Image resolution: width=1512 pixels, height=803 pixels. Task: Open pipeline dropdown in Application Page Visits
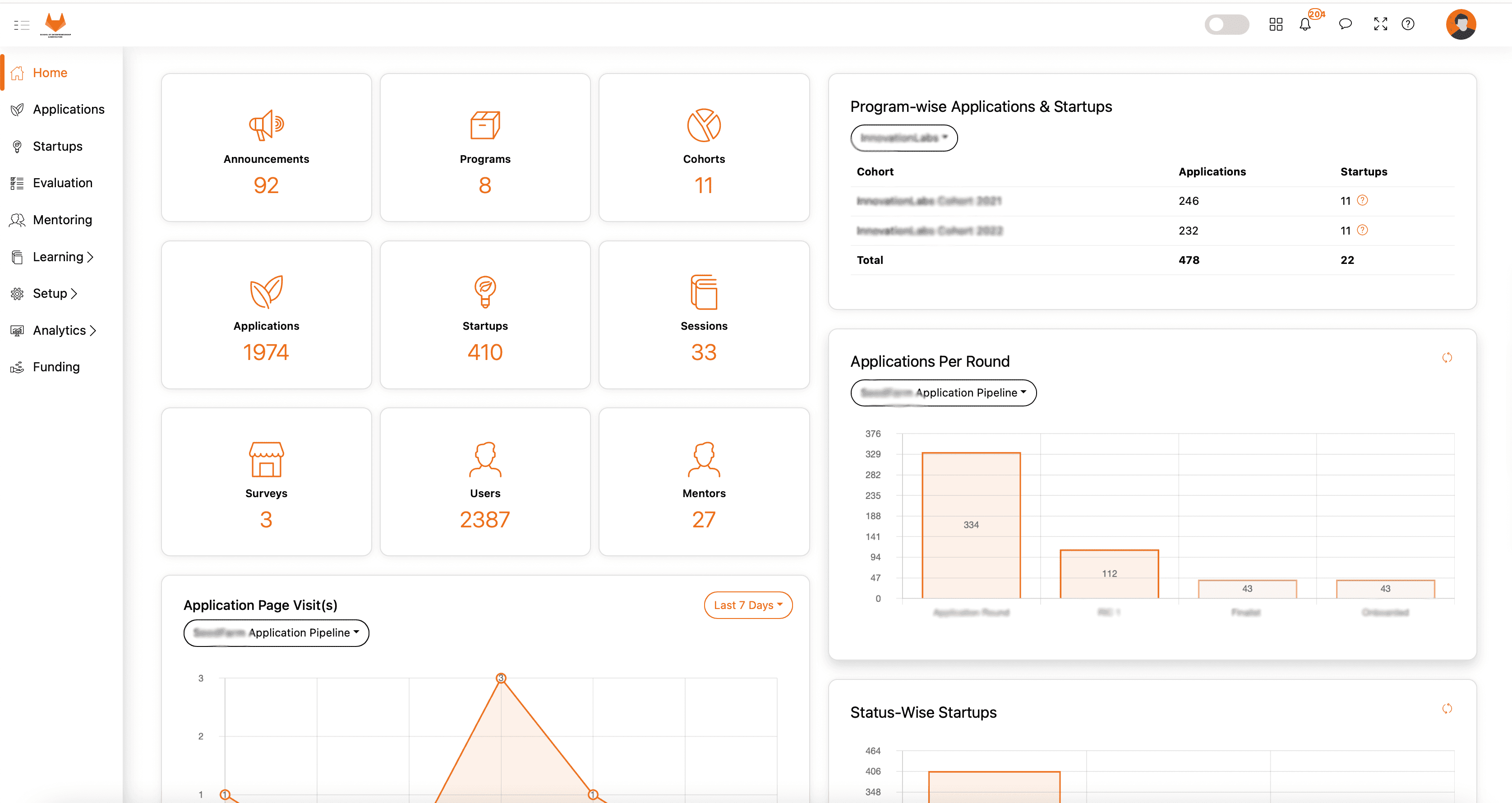coord(277,633)
